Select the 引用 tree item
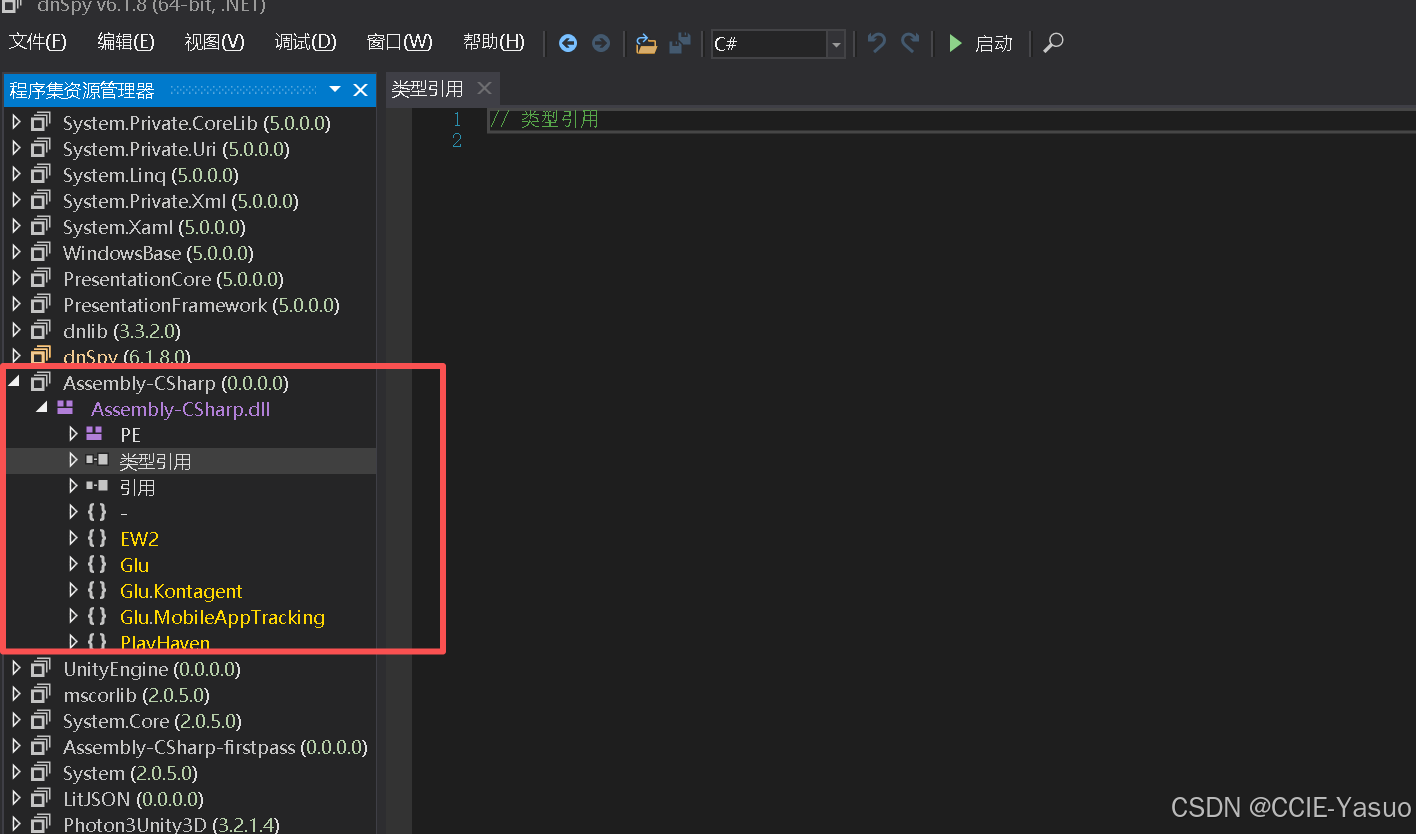Image resolution: width=1416 pixels, height=834 pixels. [137, 487]
